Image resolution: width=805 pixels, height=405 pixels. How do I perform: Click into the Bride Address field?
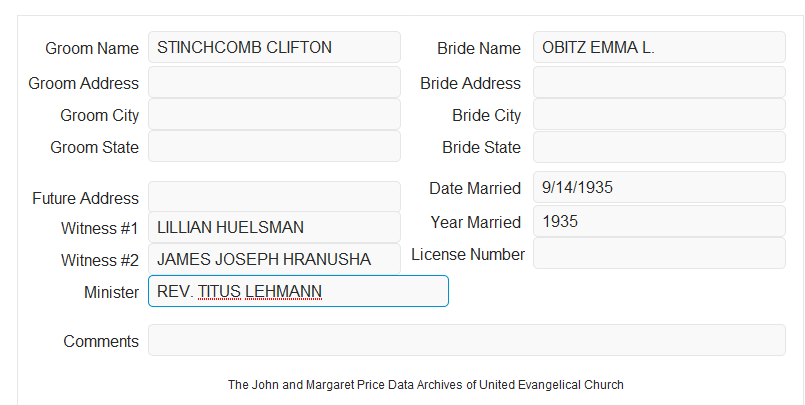pyautogui.click(x=659, y=82)
